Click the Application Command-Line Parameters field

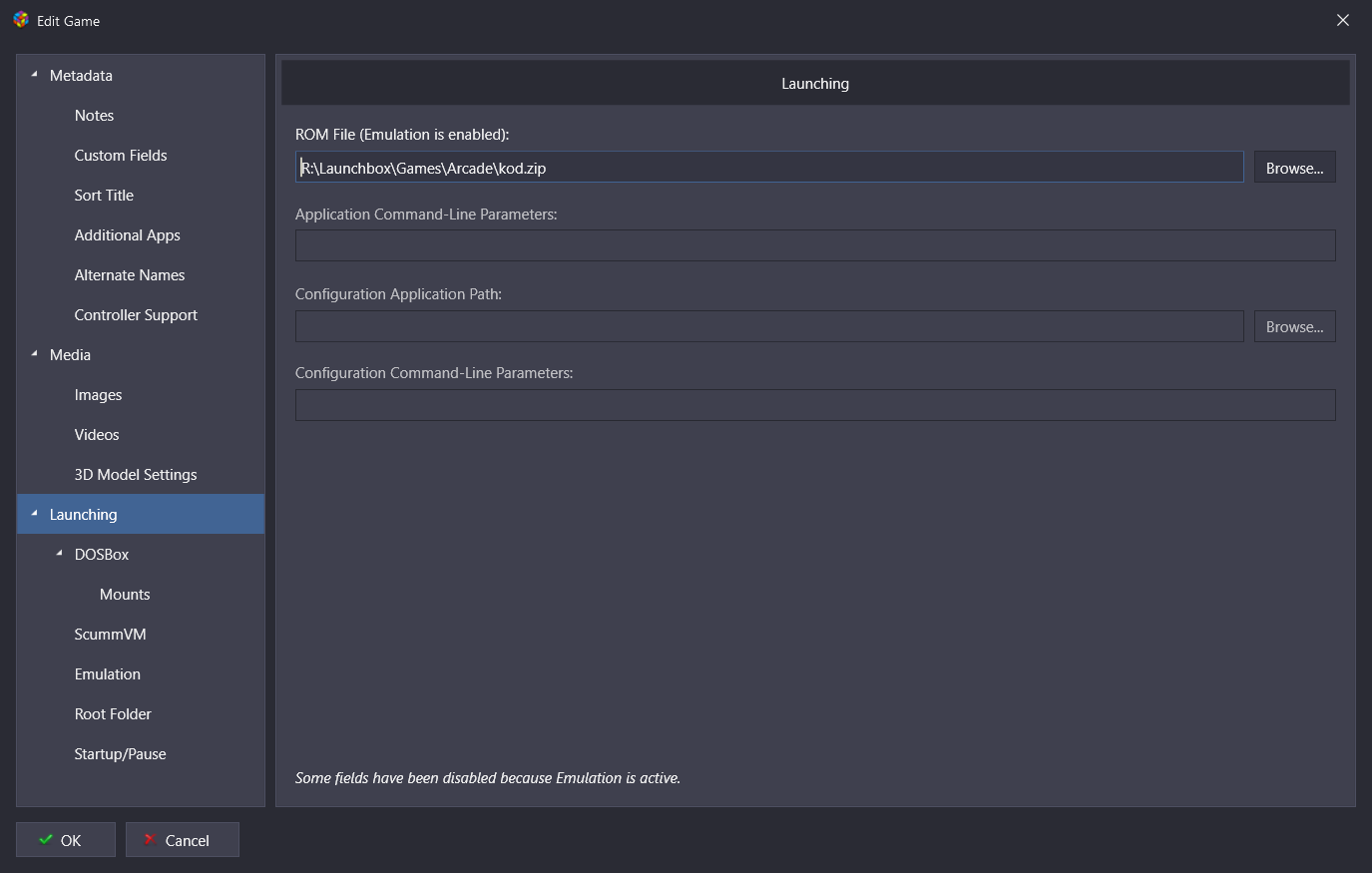pyautogui.click(x=815, y=245)
